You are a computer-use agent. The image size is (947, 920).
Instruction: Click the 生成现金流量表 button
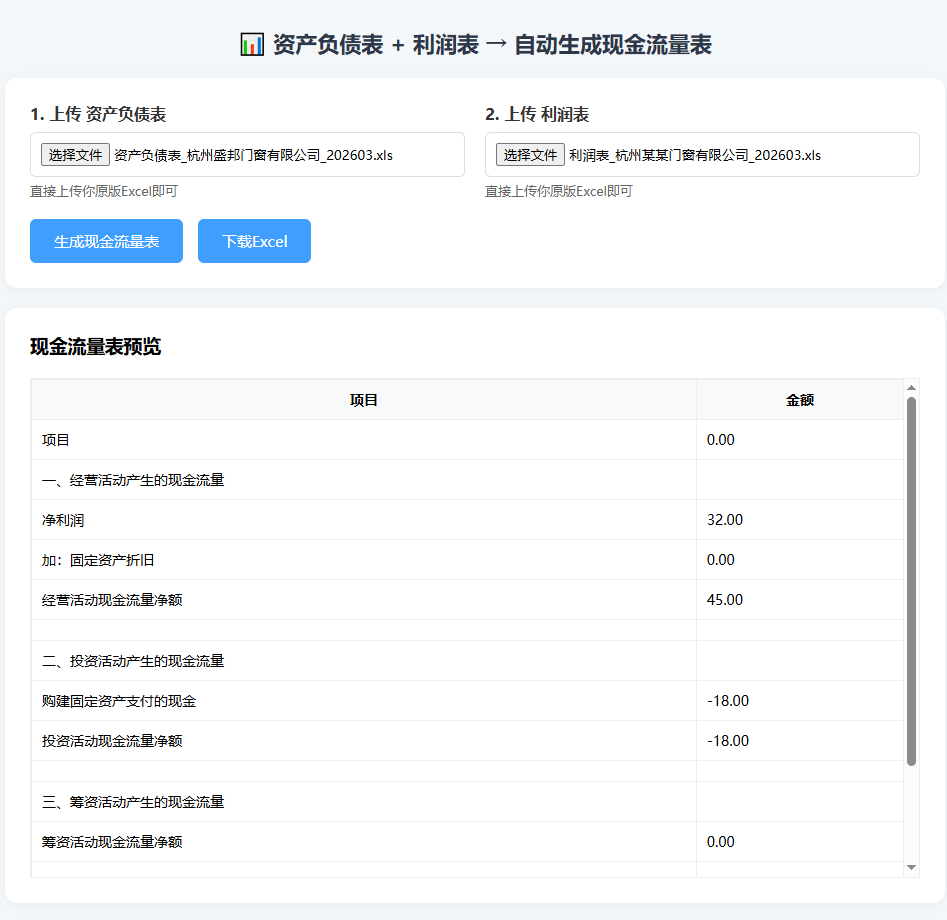[106, 241]
